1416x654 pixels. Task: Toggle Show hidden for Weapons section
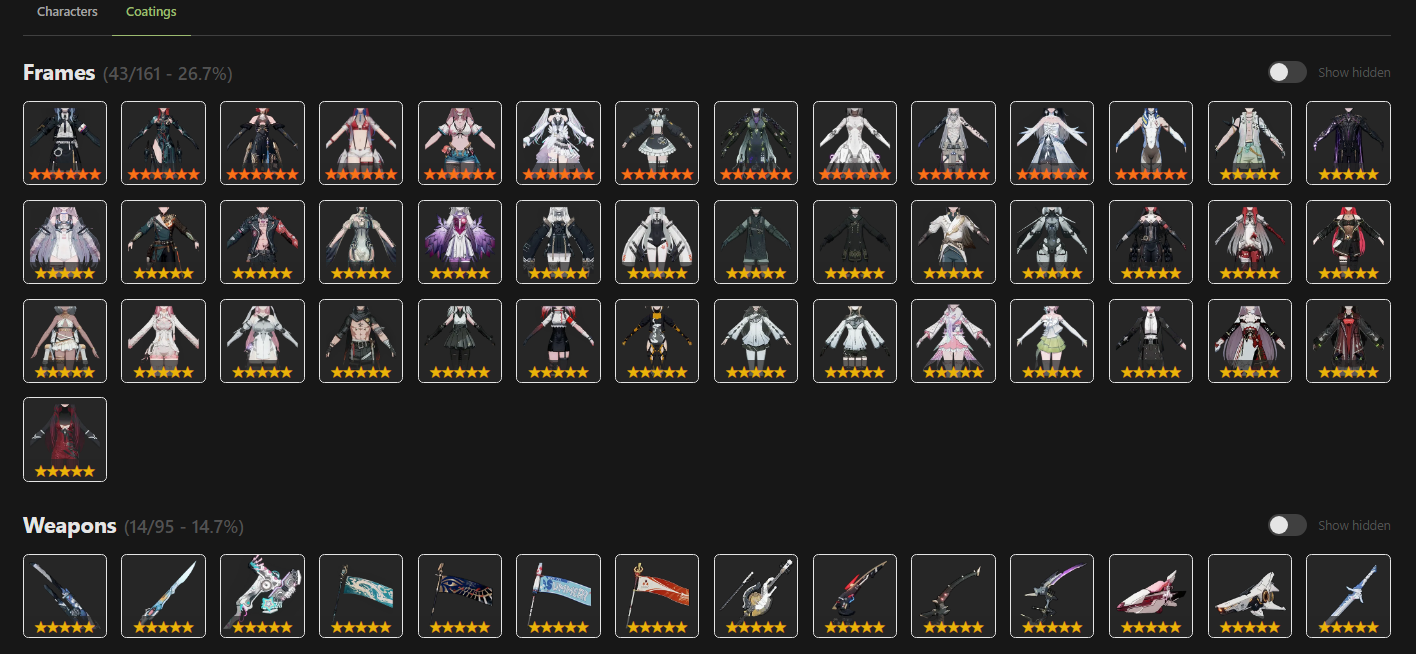[1287, 525]
